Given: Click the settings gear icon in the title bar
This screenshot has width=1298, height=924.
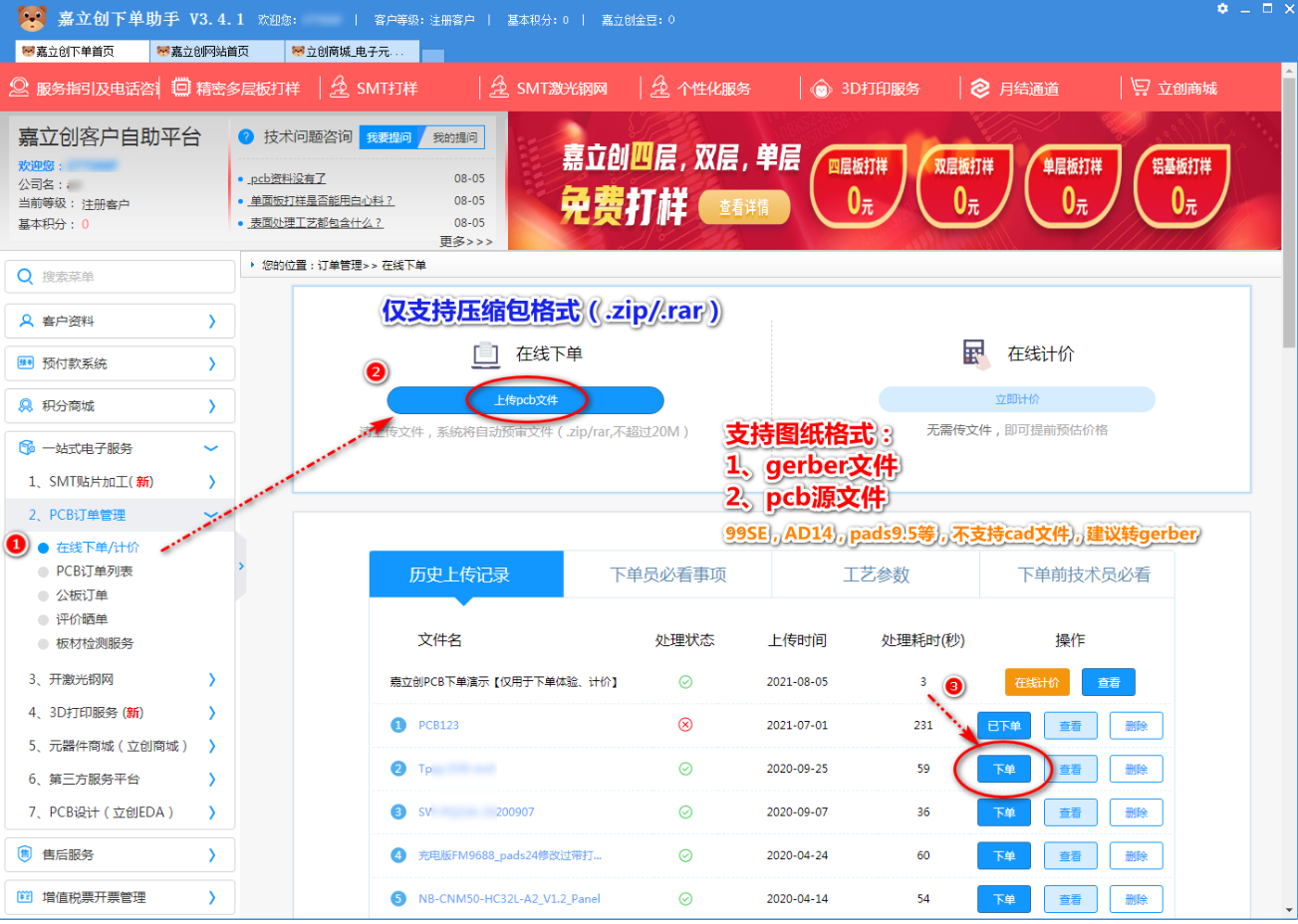Looking at the screenshot, I should [x=1222, y=9].
